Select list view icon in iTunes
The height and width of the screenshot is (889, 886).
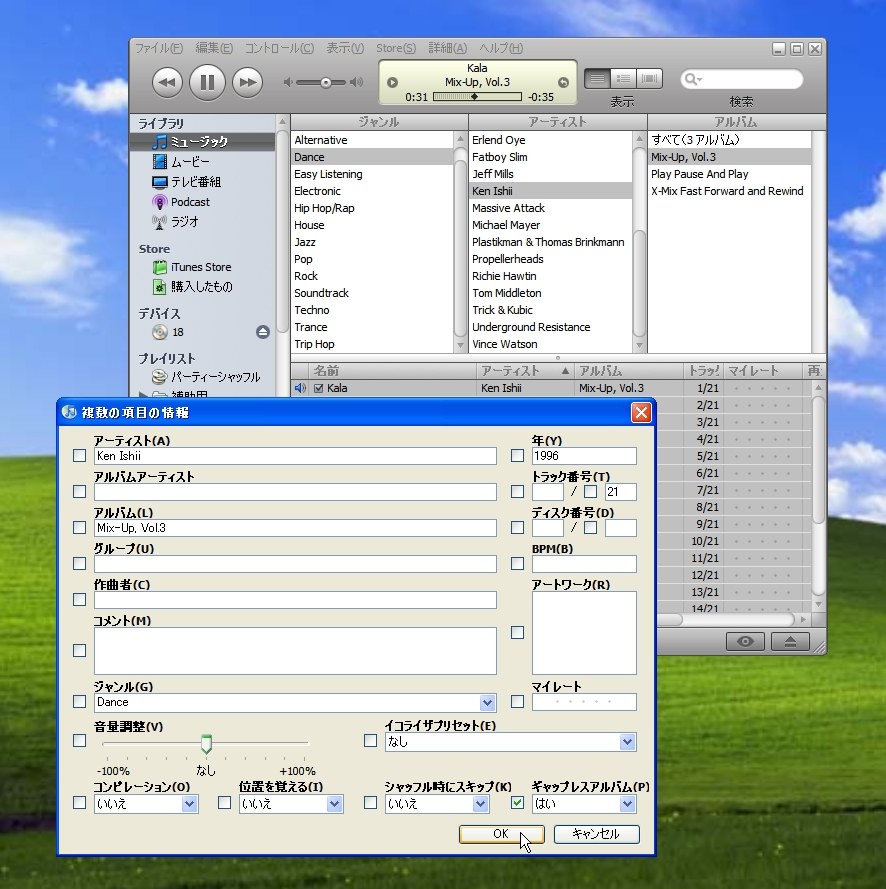pos(597,79)
